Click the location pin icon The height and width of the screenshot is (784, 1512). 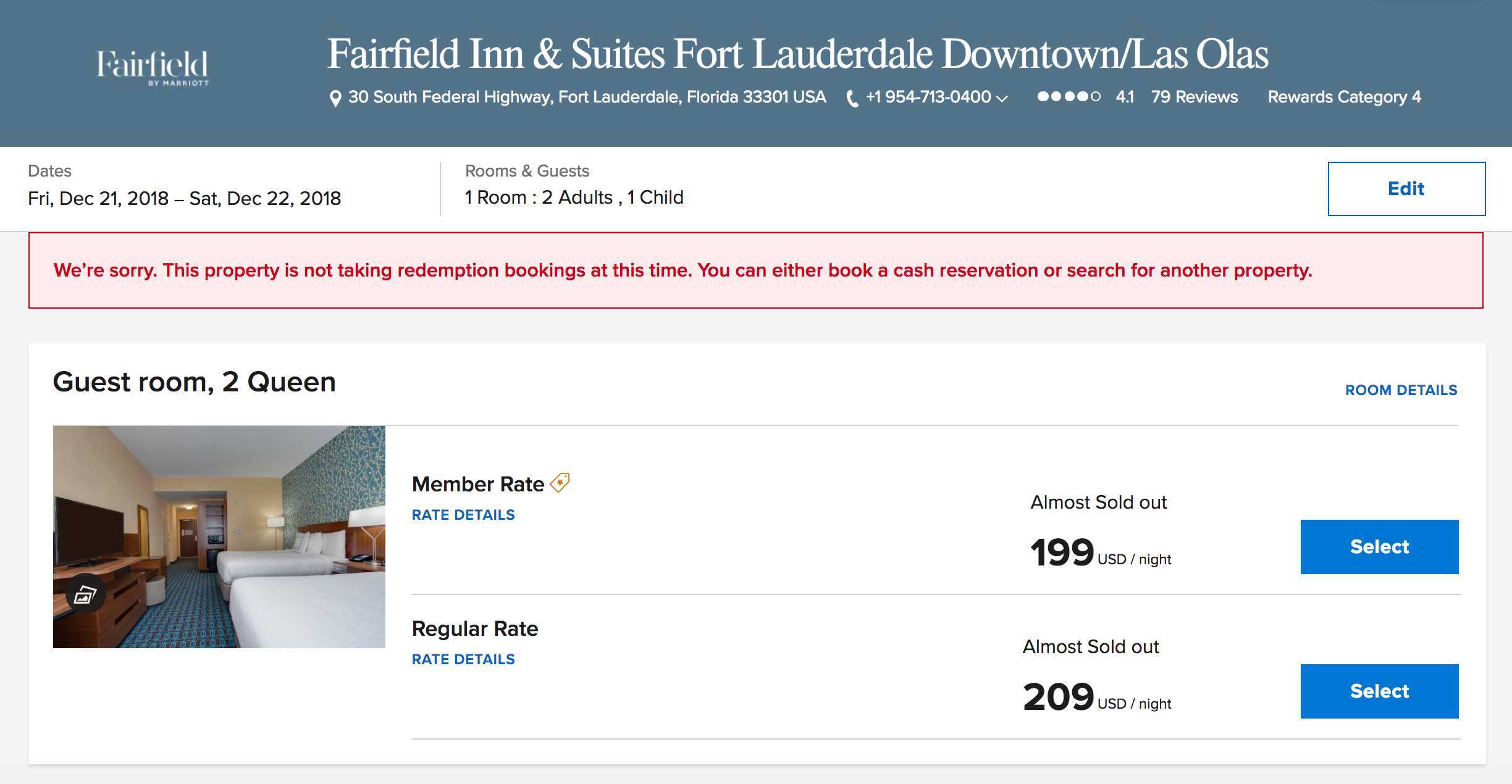coord(335,98)
